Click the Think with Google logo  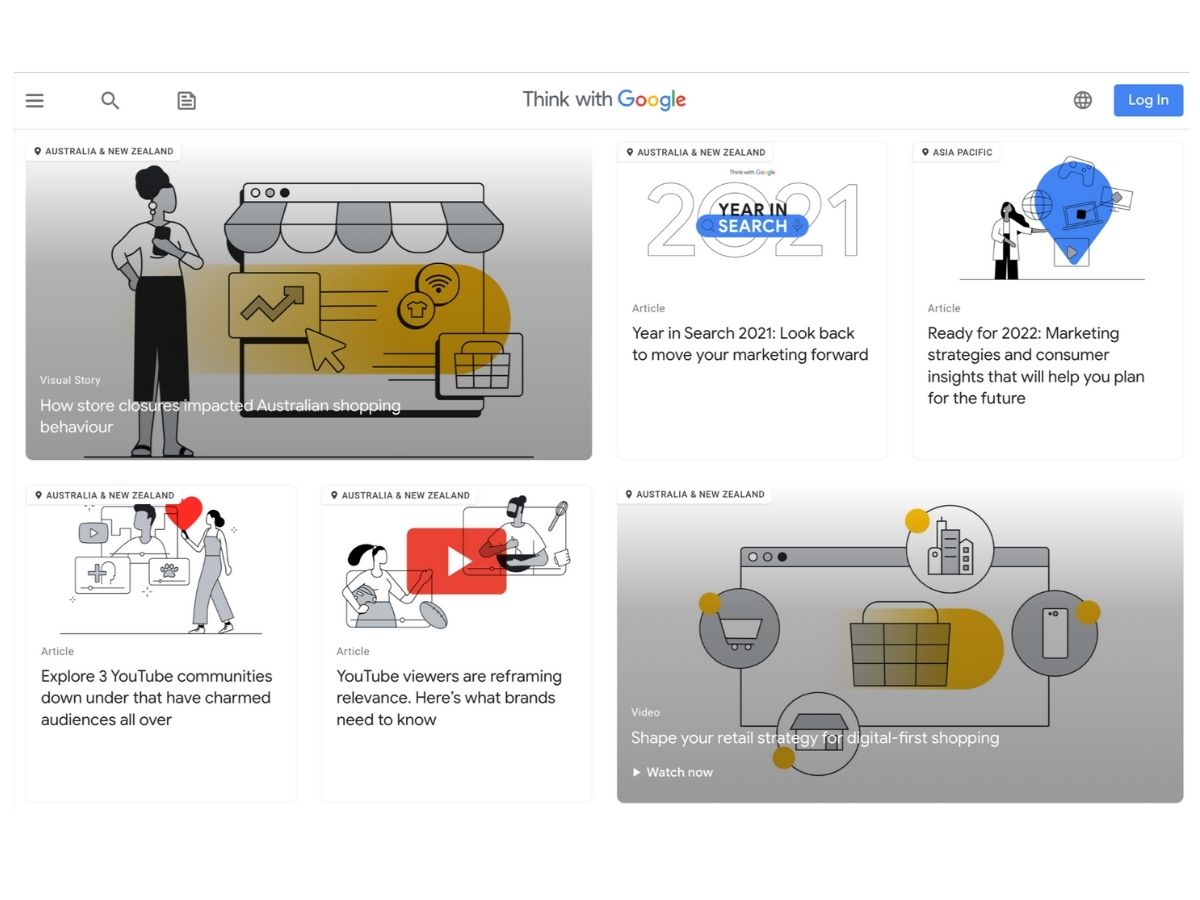tap(604, 99)
